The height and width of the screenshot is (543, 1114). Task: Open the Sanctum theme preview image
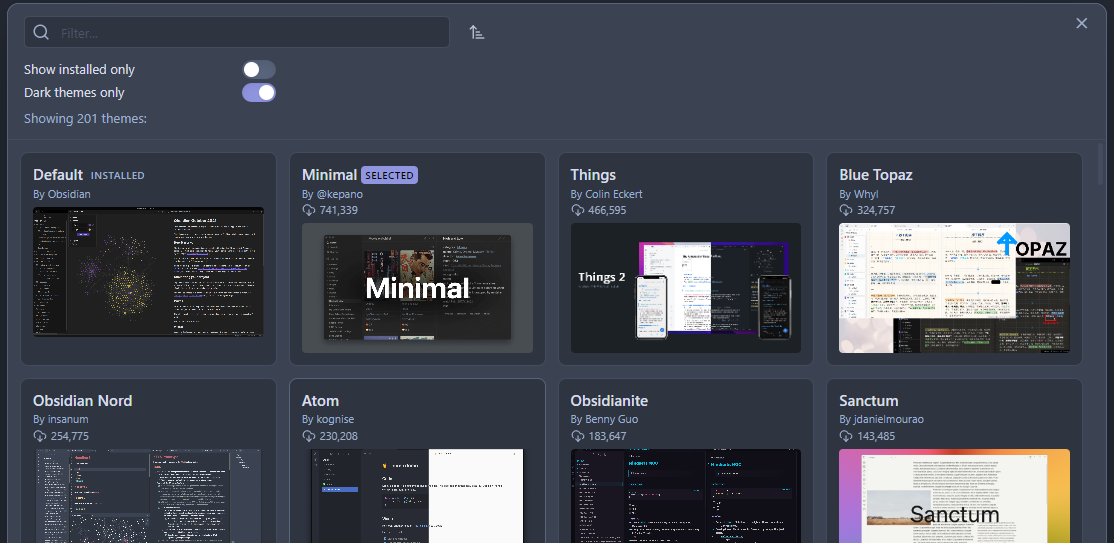coord(954,495)
